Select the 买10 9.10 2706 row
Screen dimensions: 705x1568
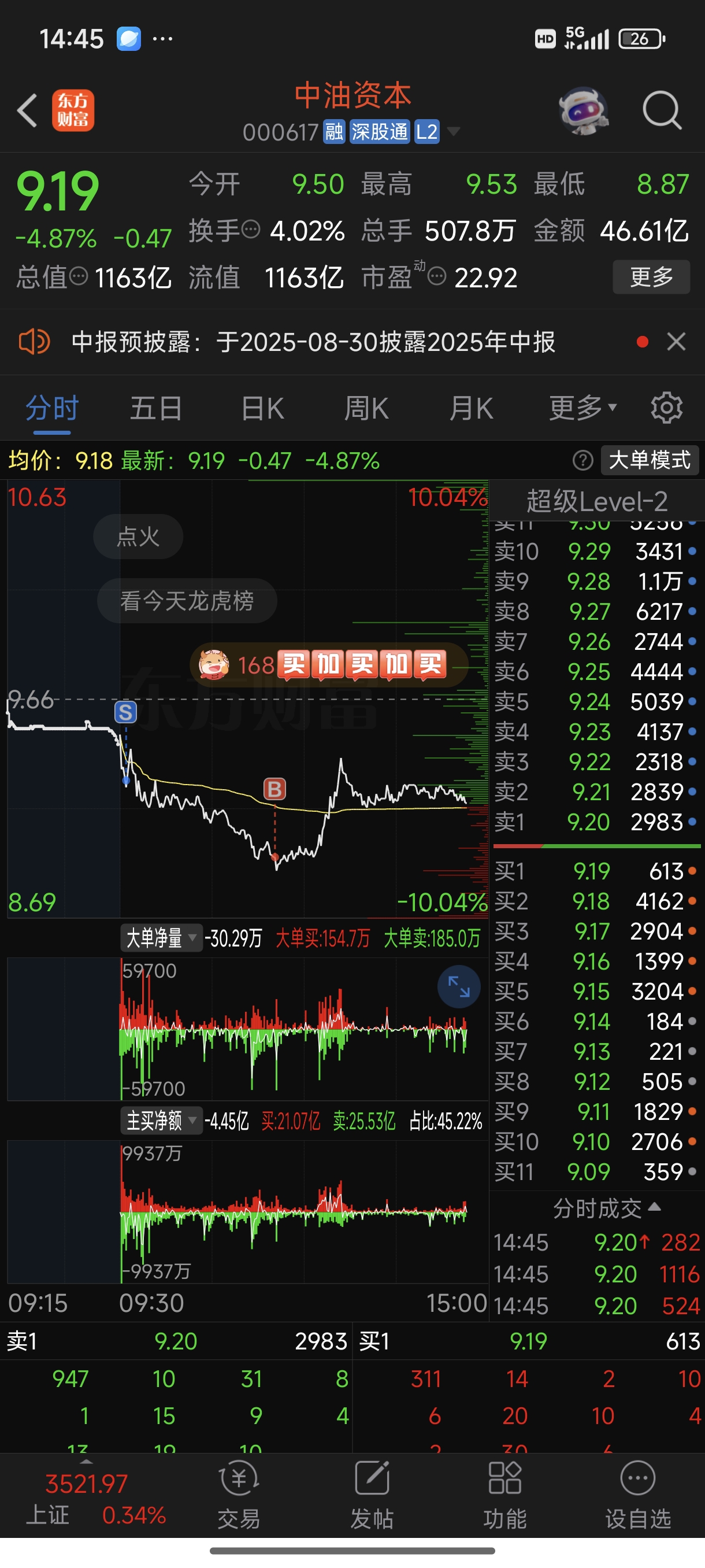tap(596, 1142)
